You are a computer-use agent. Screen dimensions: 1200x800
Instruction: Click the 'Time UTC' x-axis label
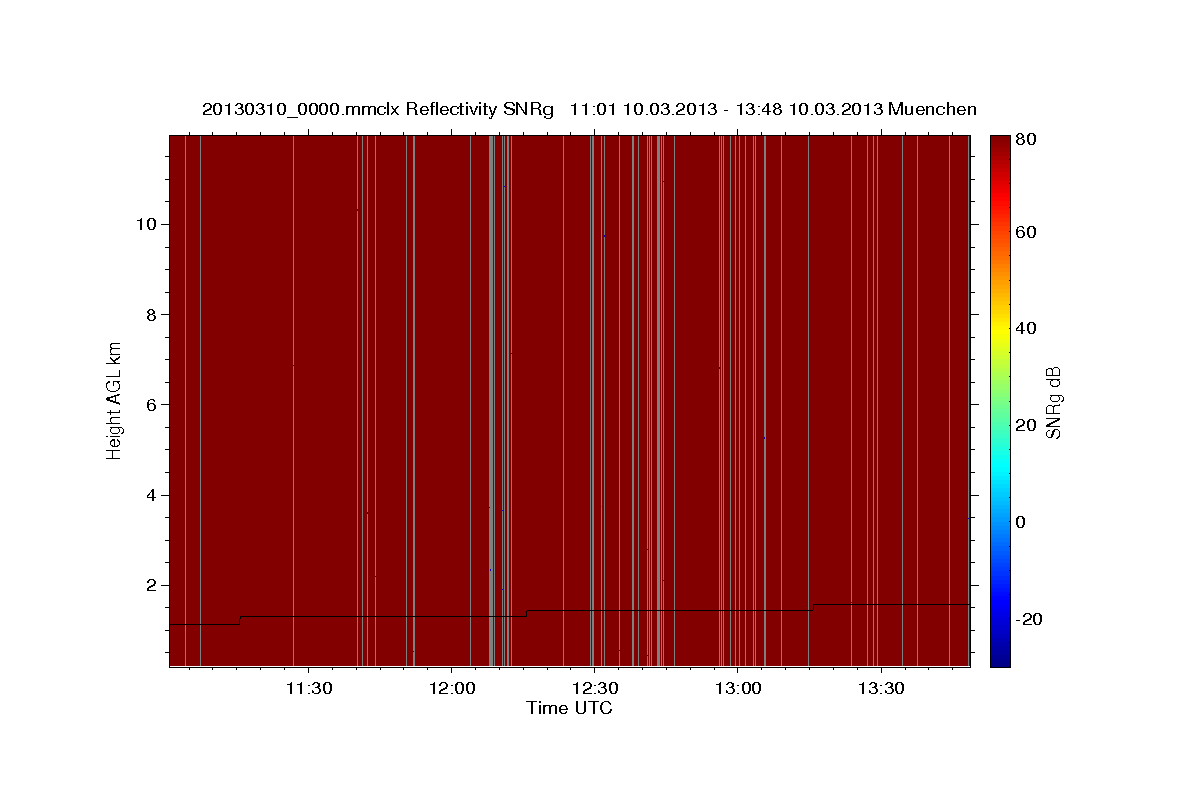pos(569,708)
